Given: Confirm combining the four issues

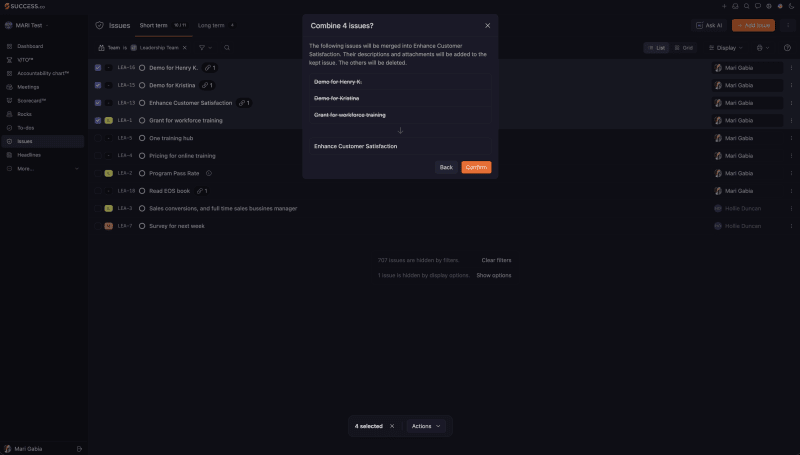Looking at the screenshot, I should point(476,167).
